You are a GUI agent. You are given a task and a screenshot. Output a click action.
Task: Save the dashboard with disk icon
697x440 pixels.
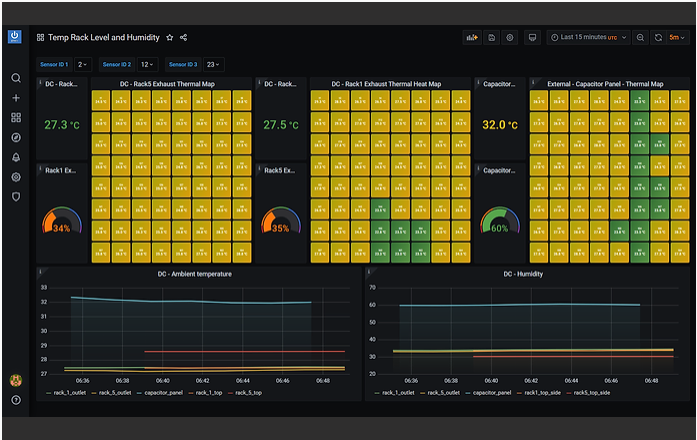point(492,38)
